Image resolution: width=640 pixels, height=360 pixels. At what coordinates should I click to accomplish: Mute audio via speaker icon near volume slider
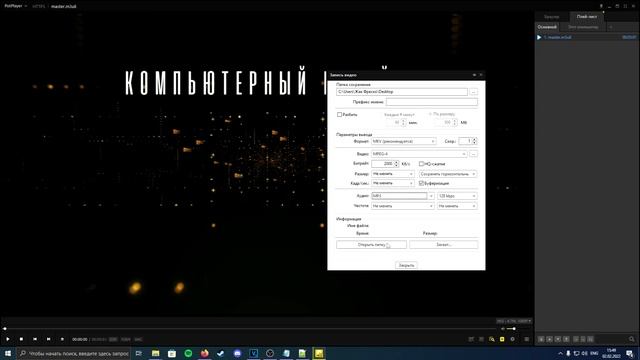(502, 329)
